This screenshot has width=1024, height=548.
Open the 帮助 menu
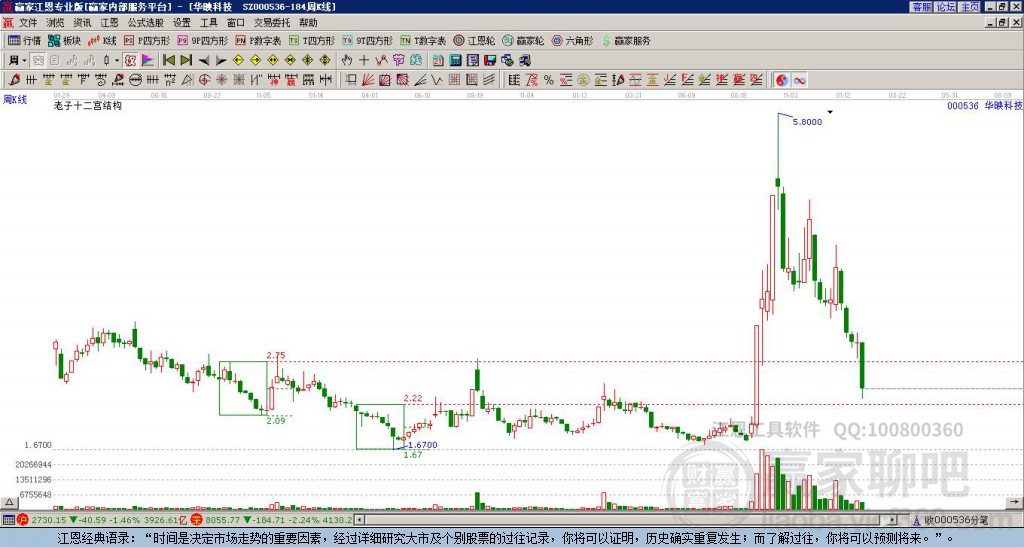[x=308, y=23]
